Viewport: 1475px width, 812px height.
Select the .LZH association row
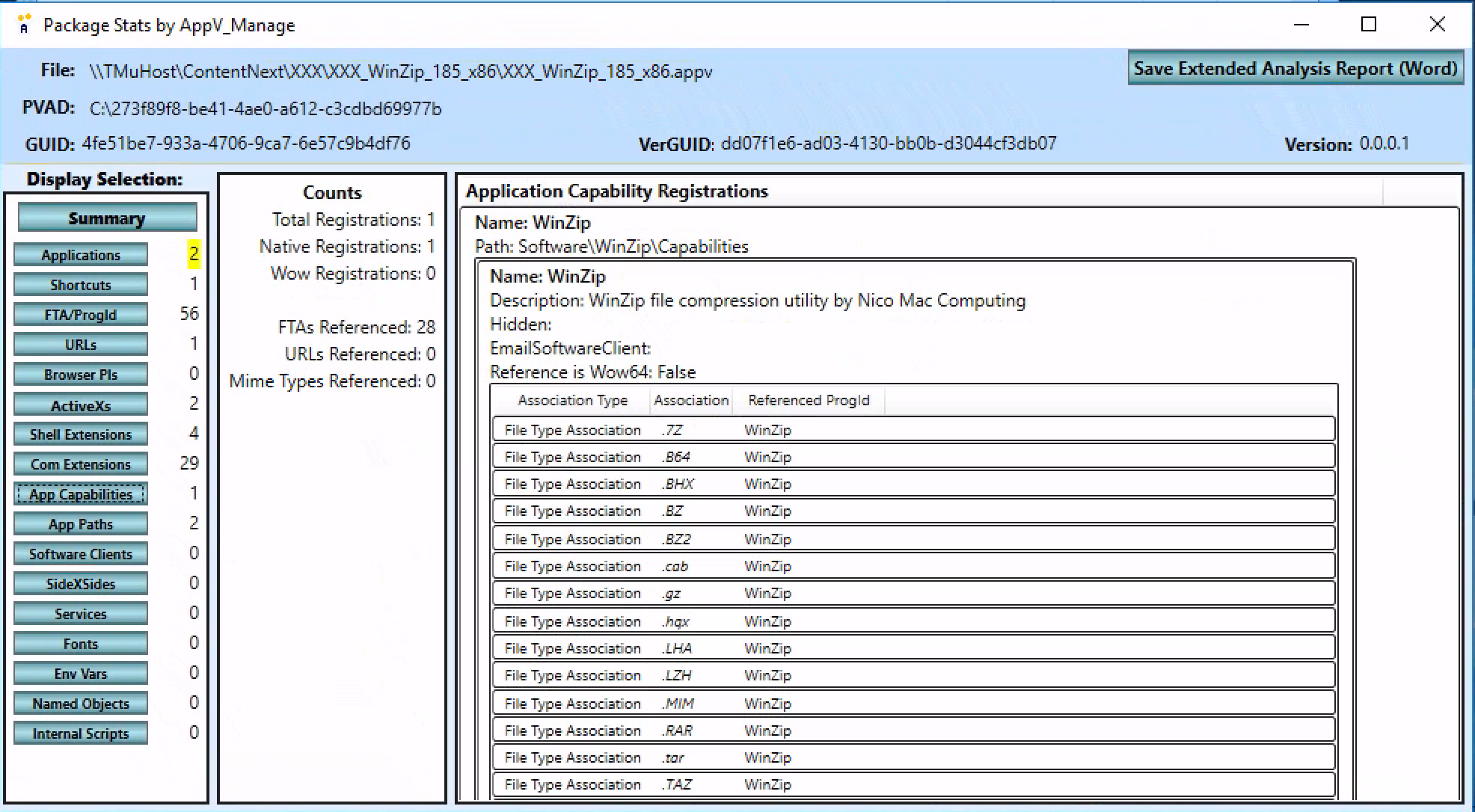tap(914, 675)
